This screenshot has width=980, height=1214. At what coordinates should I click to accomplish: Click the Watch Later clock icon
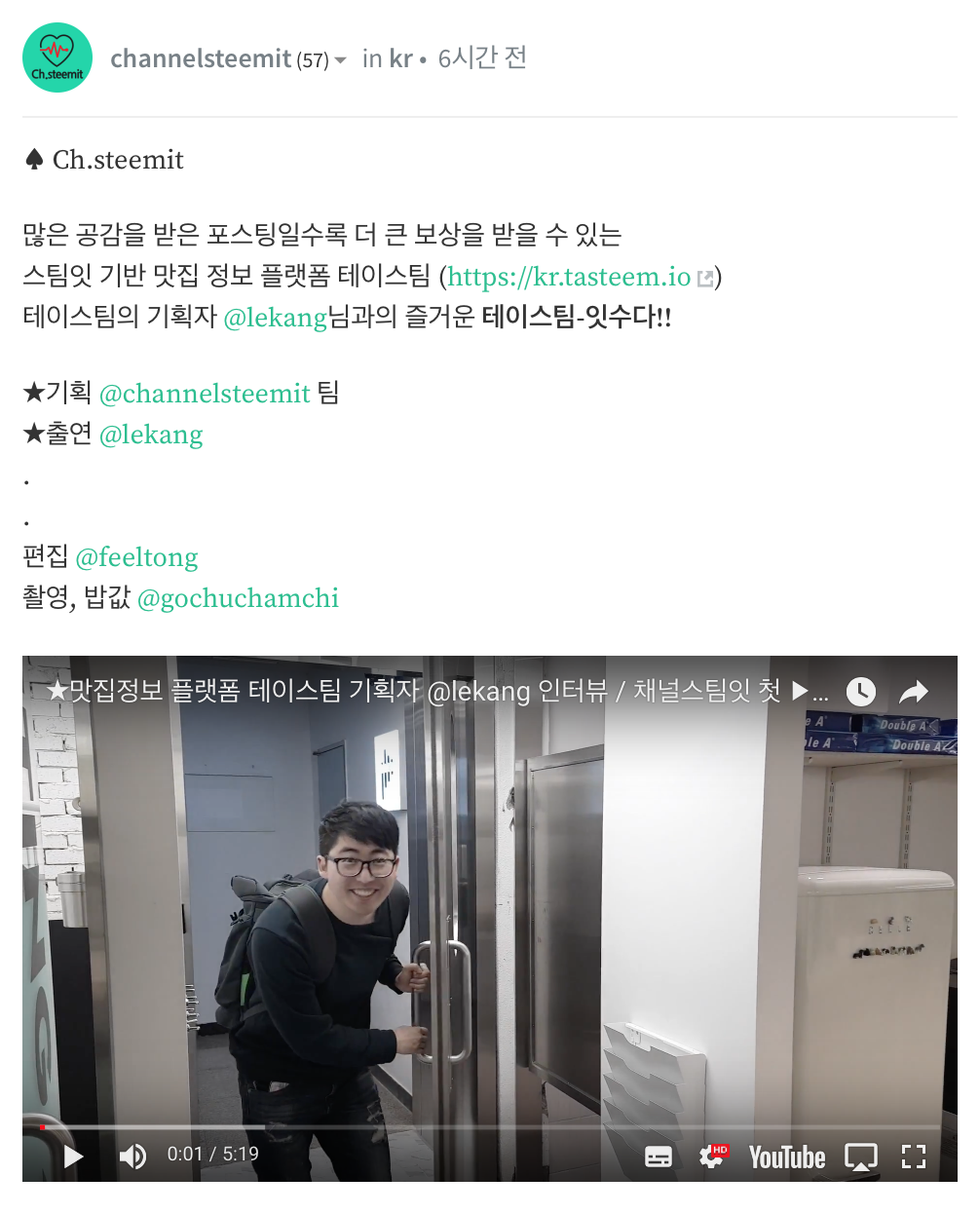(860, 692)
